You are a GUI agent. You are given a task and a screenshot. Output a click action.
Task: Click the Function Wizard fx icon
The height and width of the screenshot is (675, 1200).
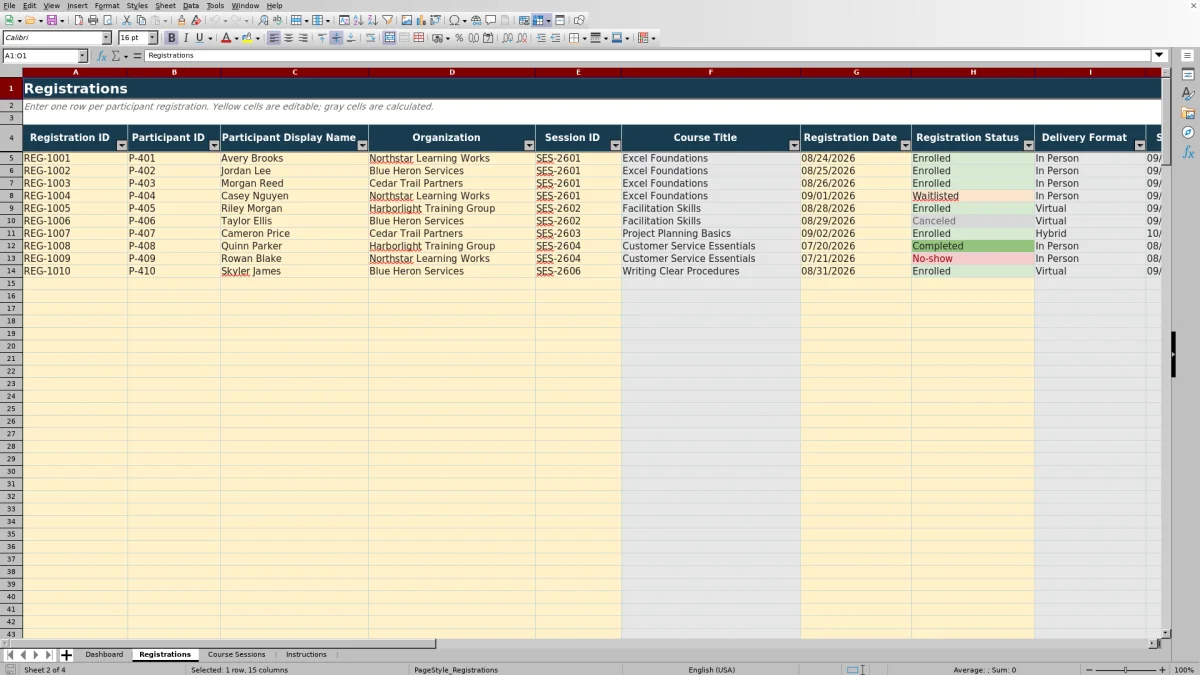point(101,56)
